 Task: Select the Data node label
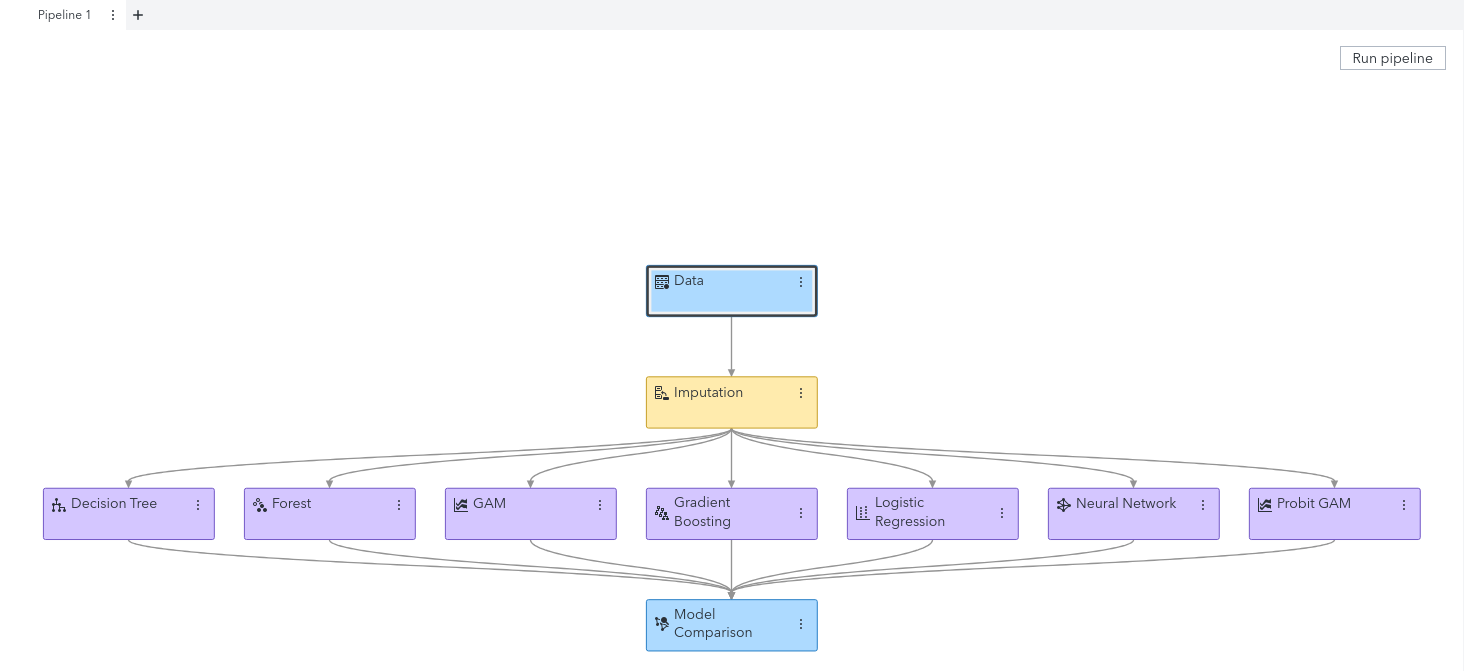click(689, 281)
